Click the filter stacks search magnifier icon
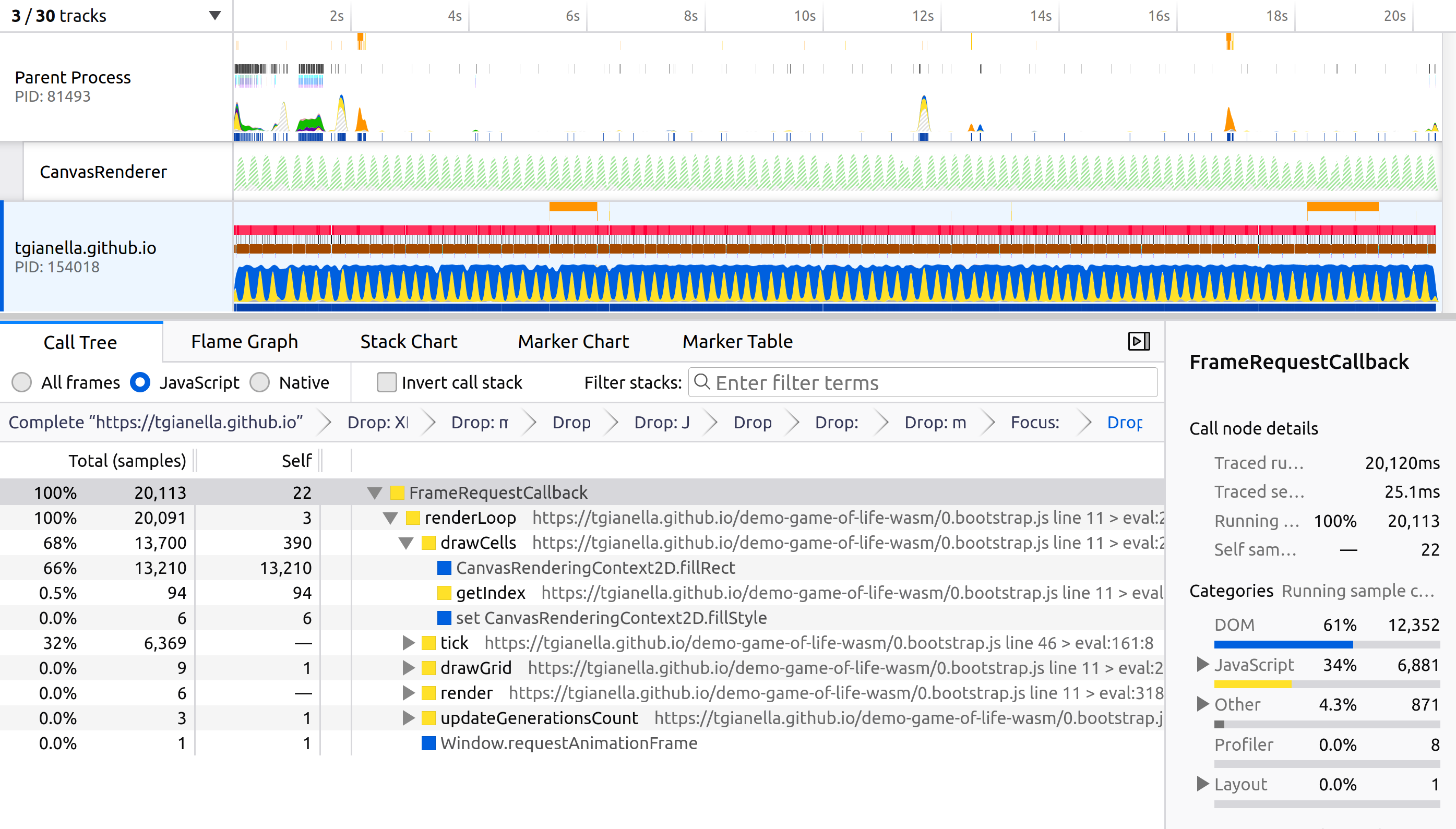 click(702, 382)
